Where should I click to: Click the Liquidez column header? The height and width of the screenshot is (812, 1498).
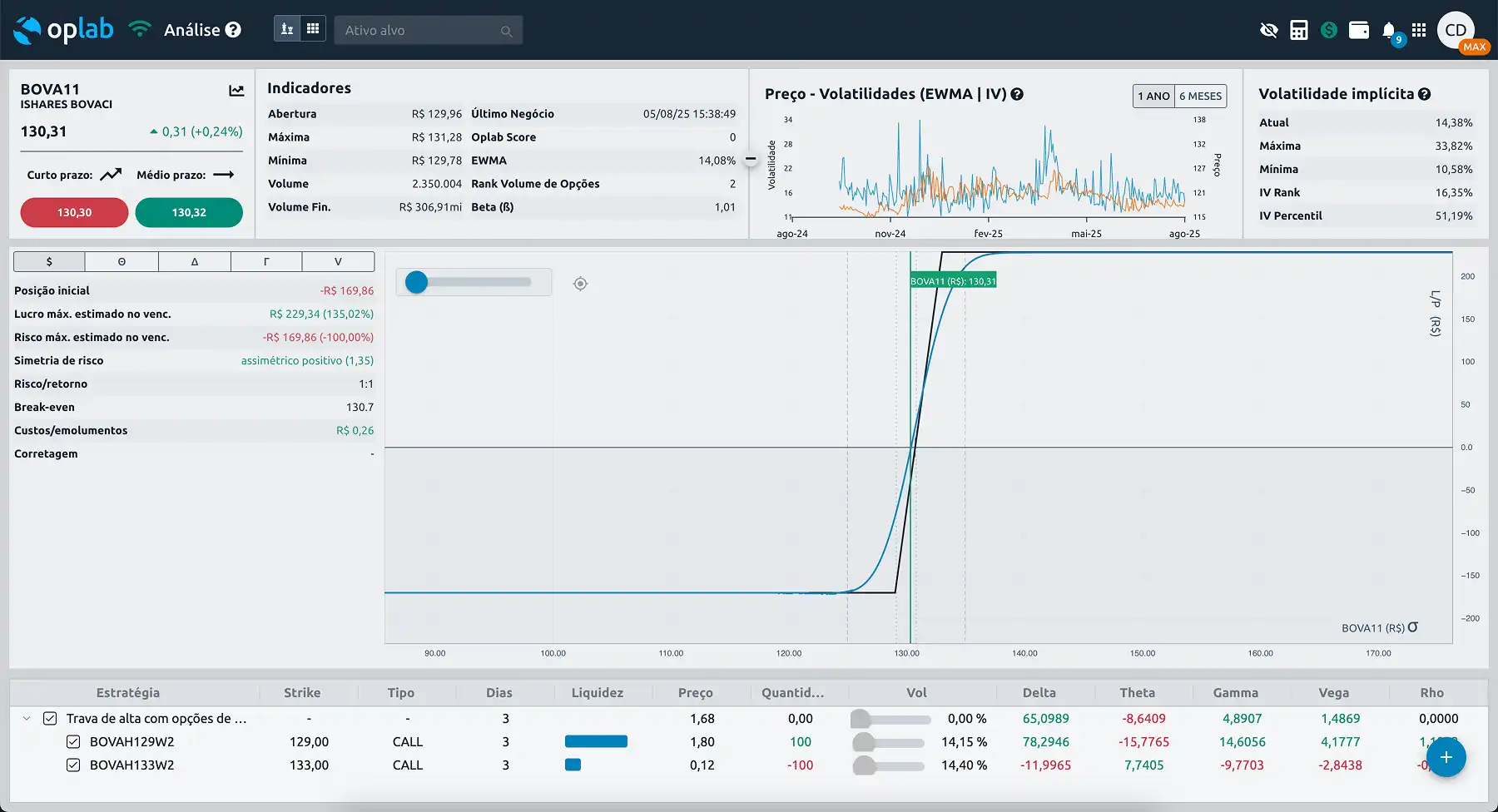[x=598, y=692]
